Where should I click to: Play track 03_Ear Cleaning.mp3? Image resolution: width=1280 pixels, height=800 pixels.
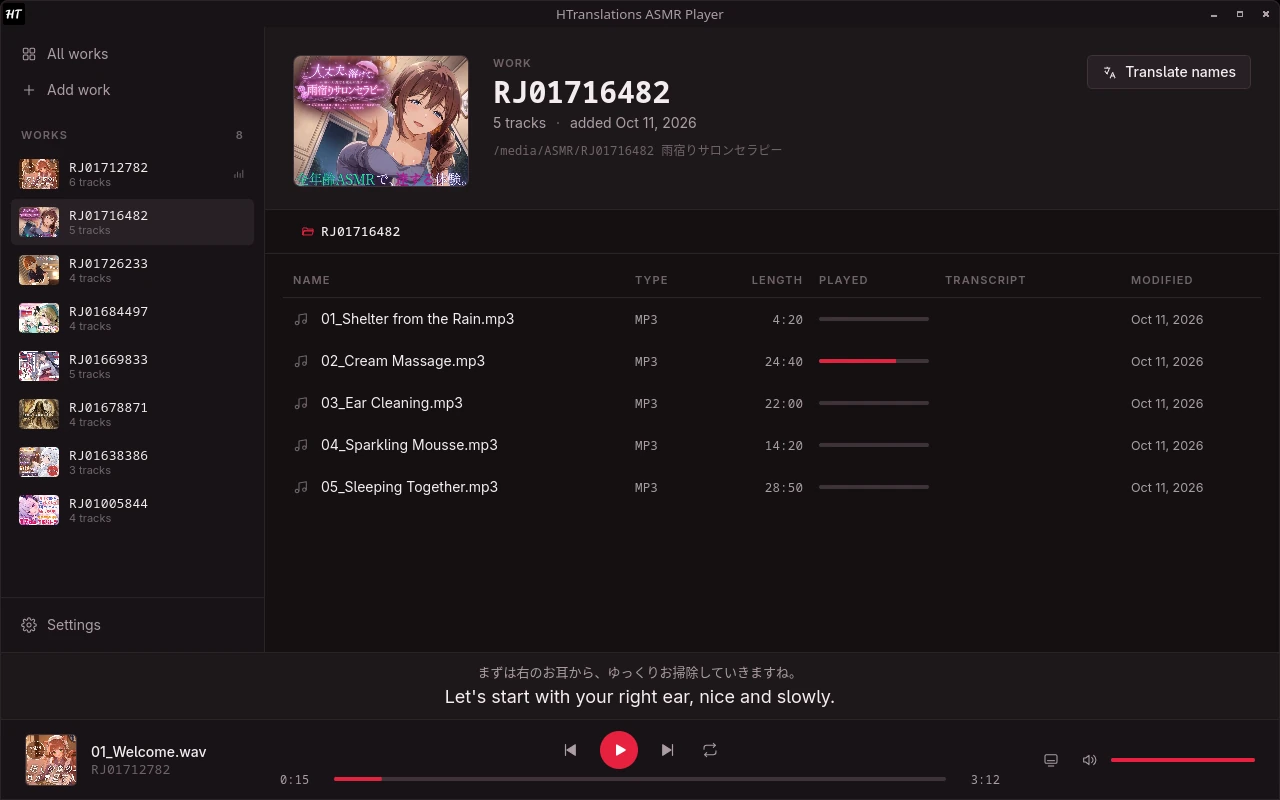[771, 403]
